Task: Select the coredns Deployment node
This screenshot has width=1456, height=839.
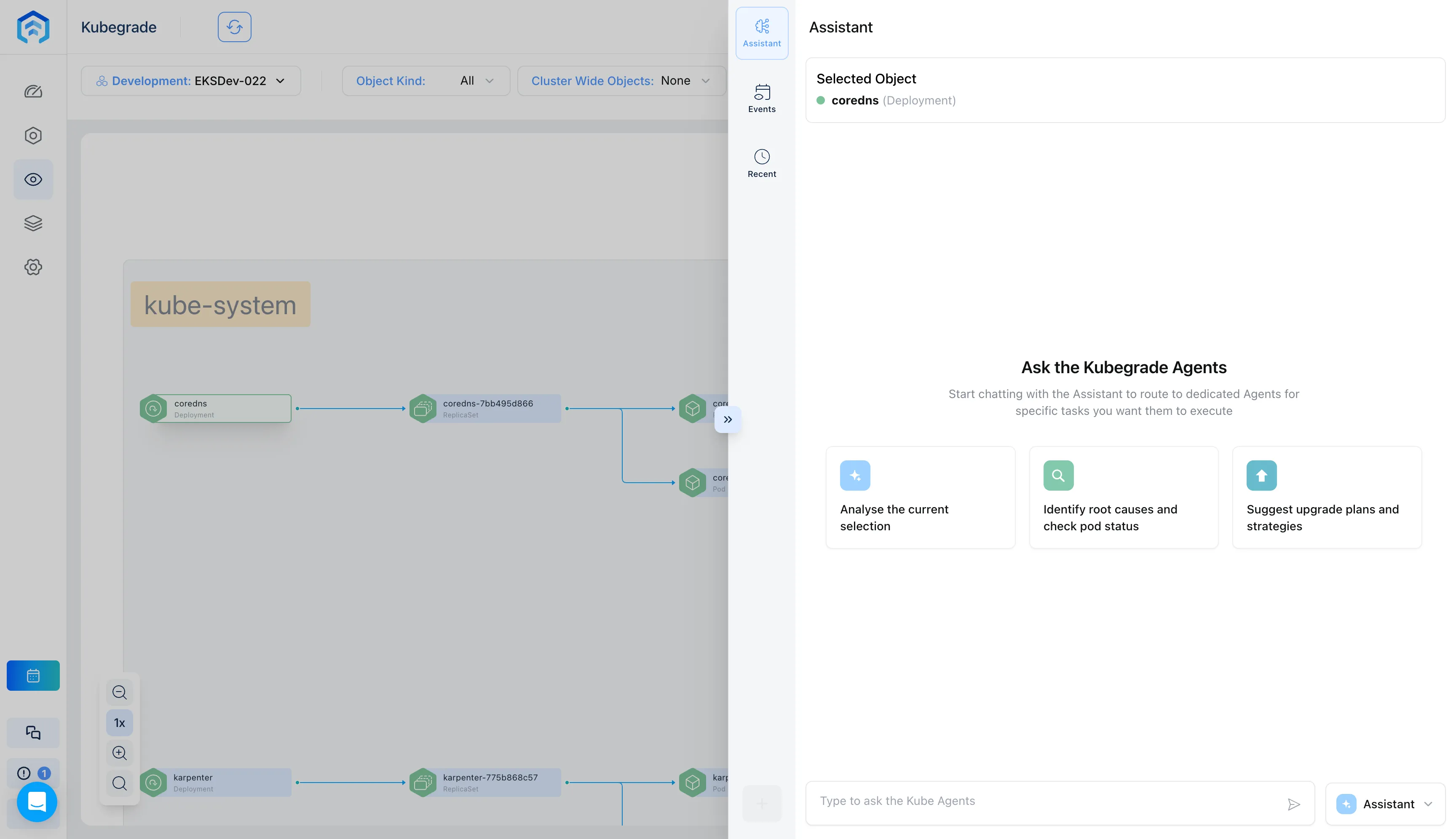Action: (216, 409)
